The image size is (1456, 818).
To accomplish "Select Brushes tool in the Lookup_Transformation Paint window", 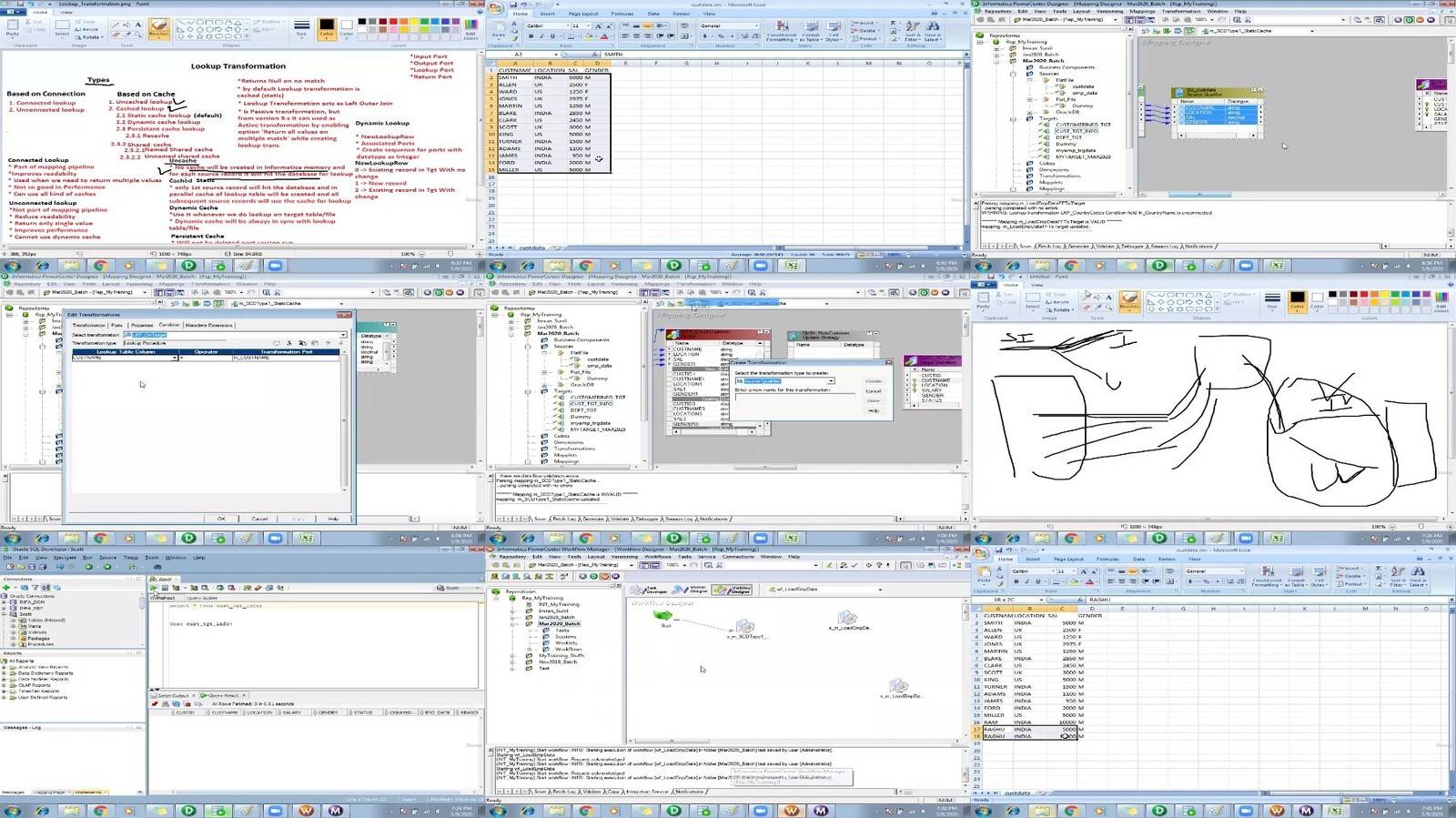I will pyautogui.click(x=158, y=27).
